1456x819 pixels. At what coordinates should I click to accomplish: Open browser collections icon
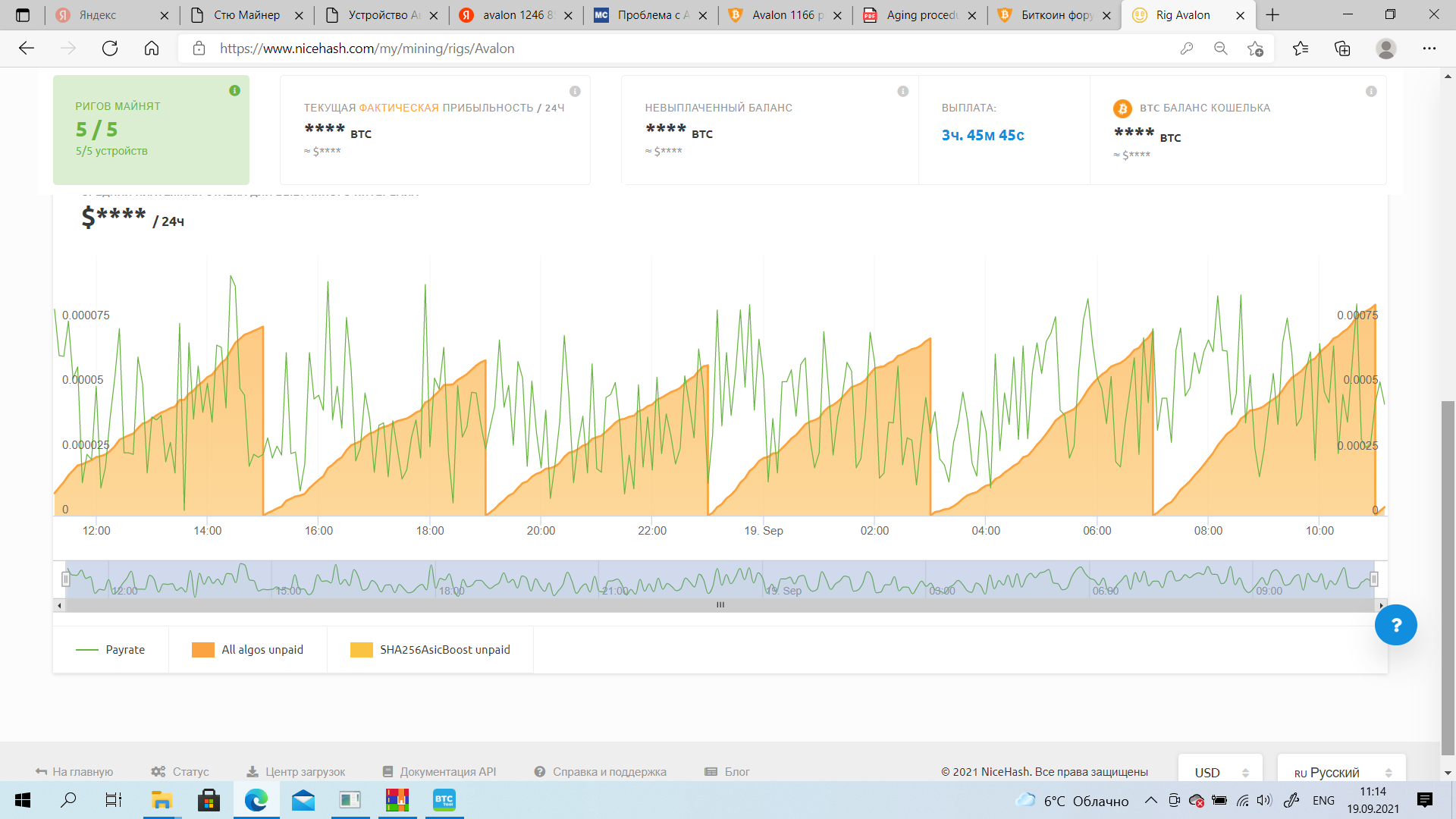coord(1342,49)
